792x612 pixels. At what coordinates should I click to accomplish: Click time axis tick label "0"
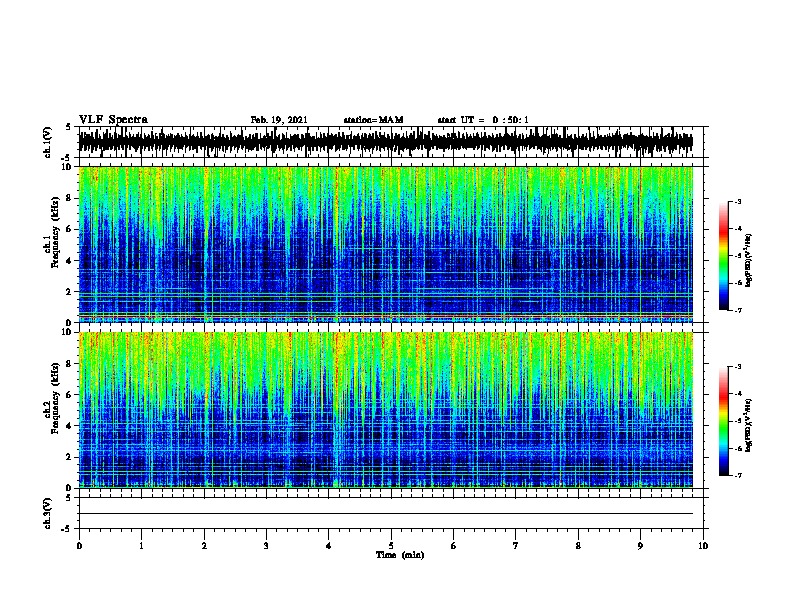tap(79, 546)
